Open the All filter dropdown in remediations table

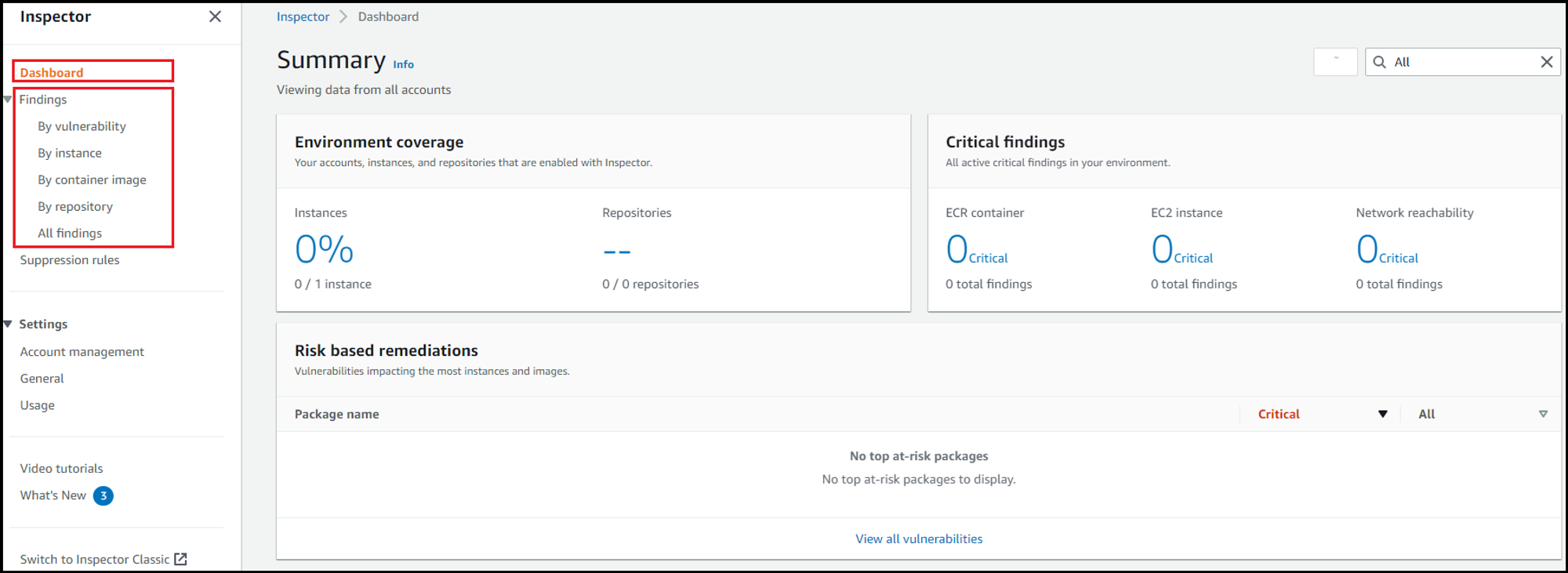1543,414
